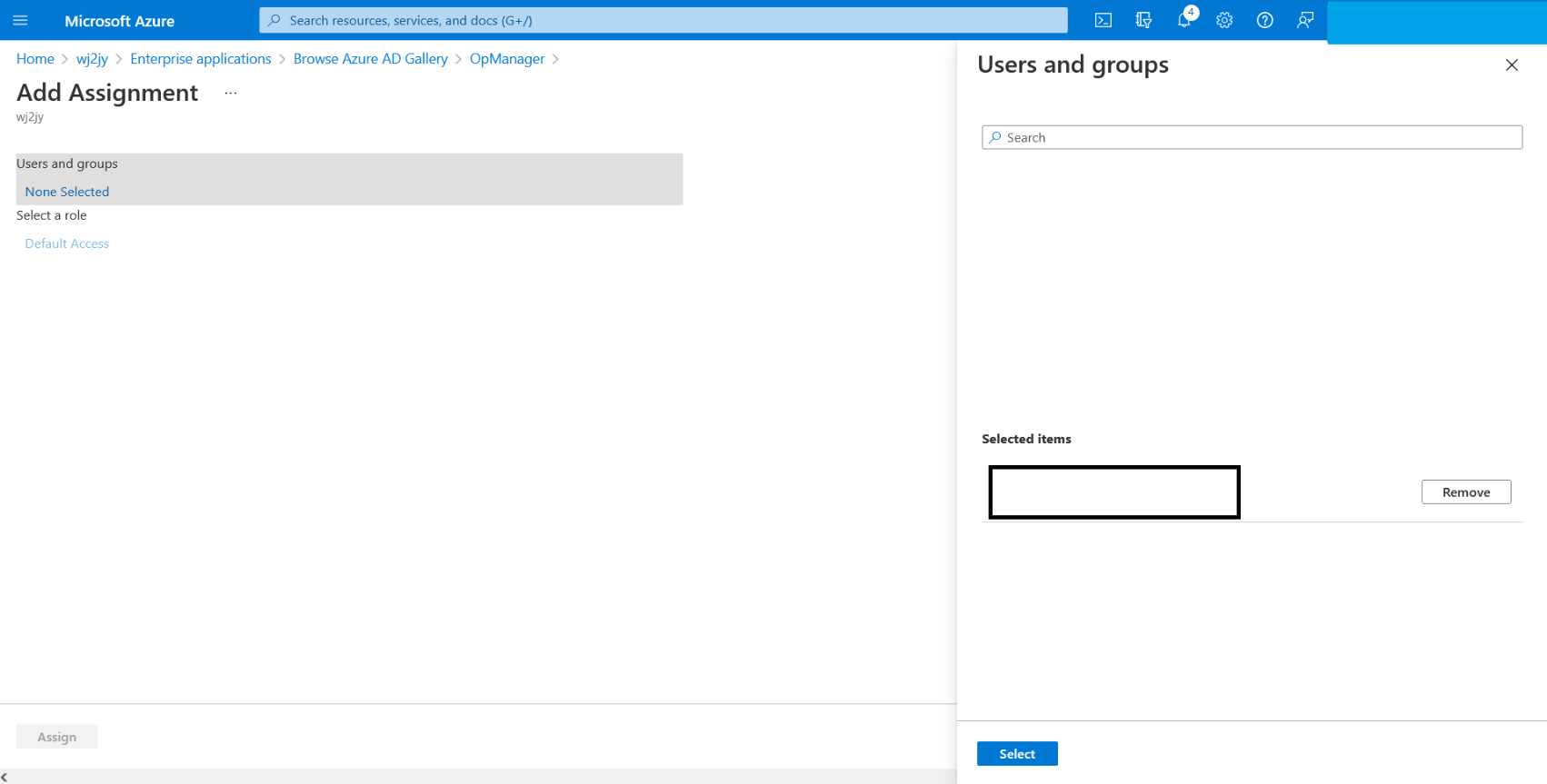Launch Cloud Shell from the top bar
The width and height of the screenshot is (1547, 784).
(x=1103, y=20)
